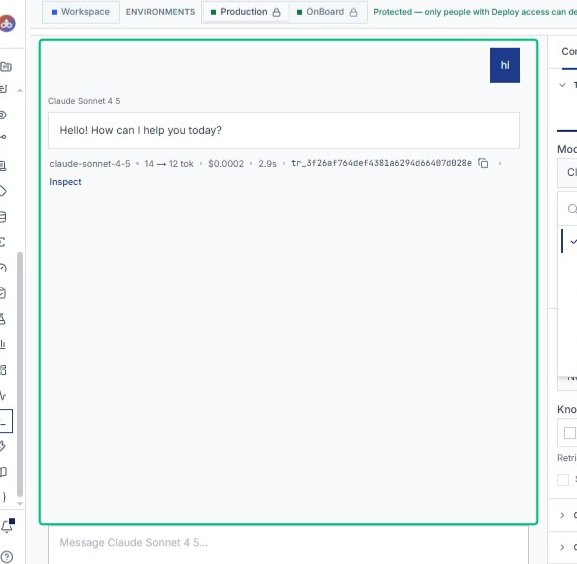Focus the Message Claude Sonnet 4 5 input
The width and height of the screenshot is (577, 564).
(x=288, y=544)
